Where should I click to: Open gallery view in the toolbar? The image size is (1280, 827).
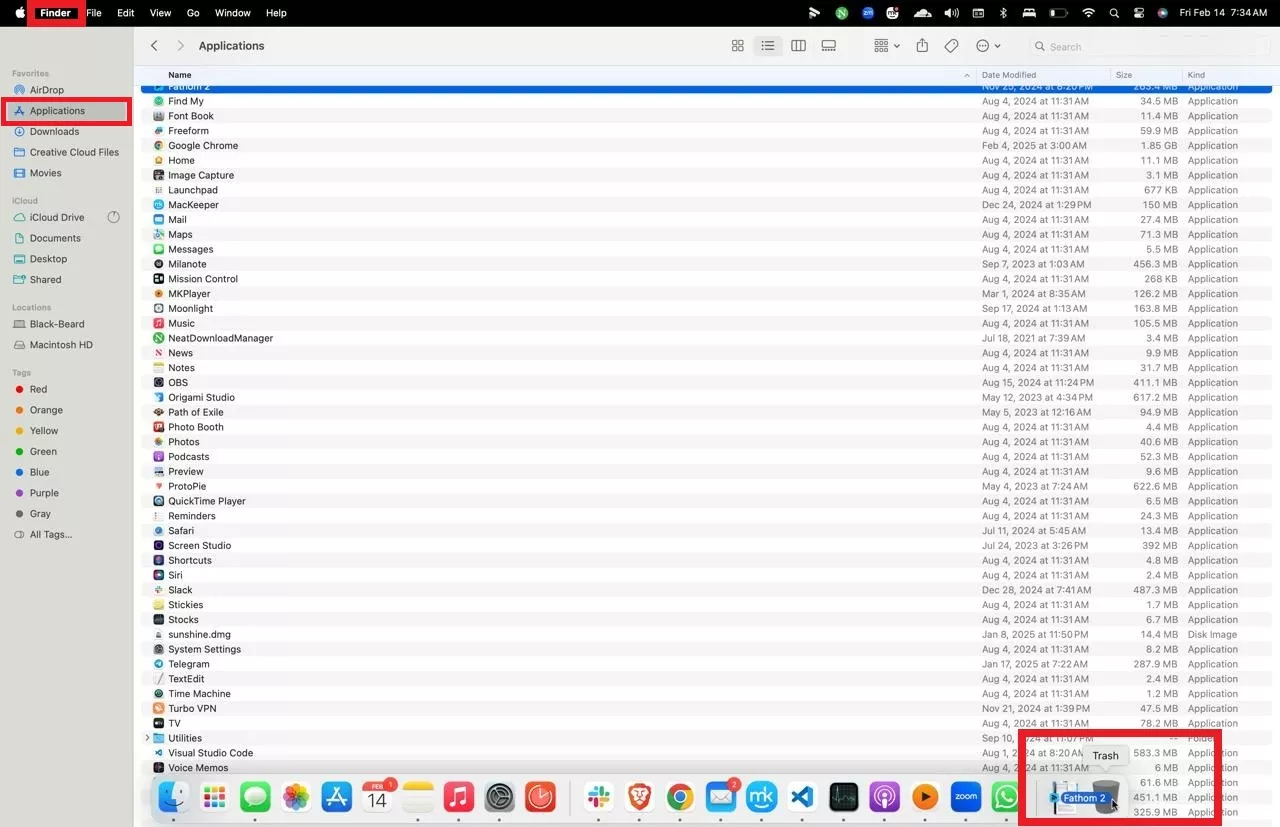pyautogui.click(x=828, y=46)
